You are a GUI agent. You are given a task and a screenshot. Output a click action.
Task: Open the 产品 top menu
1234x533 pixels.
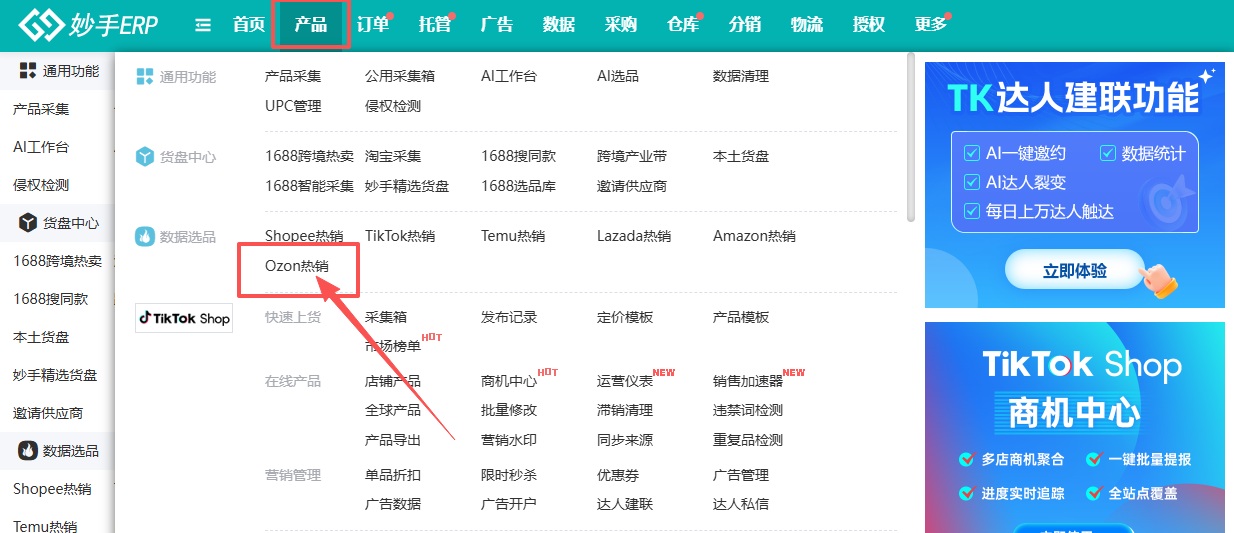click(311, 25)
